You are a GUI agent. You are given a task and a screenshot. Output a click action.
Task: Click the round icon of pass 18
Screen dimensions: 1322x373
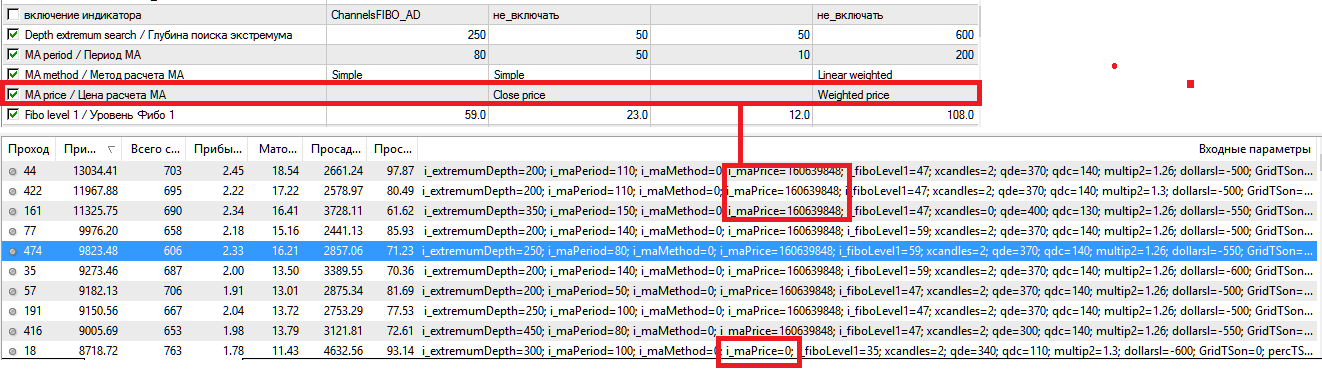point(12,352)
